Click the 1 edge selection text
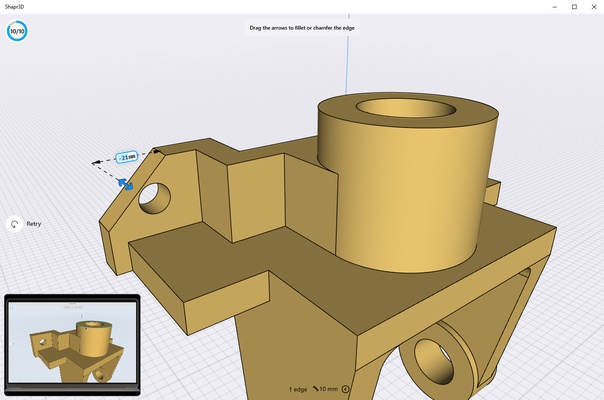 pyautogui.click(x=298, y=389)
